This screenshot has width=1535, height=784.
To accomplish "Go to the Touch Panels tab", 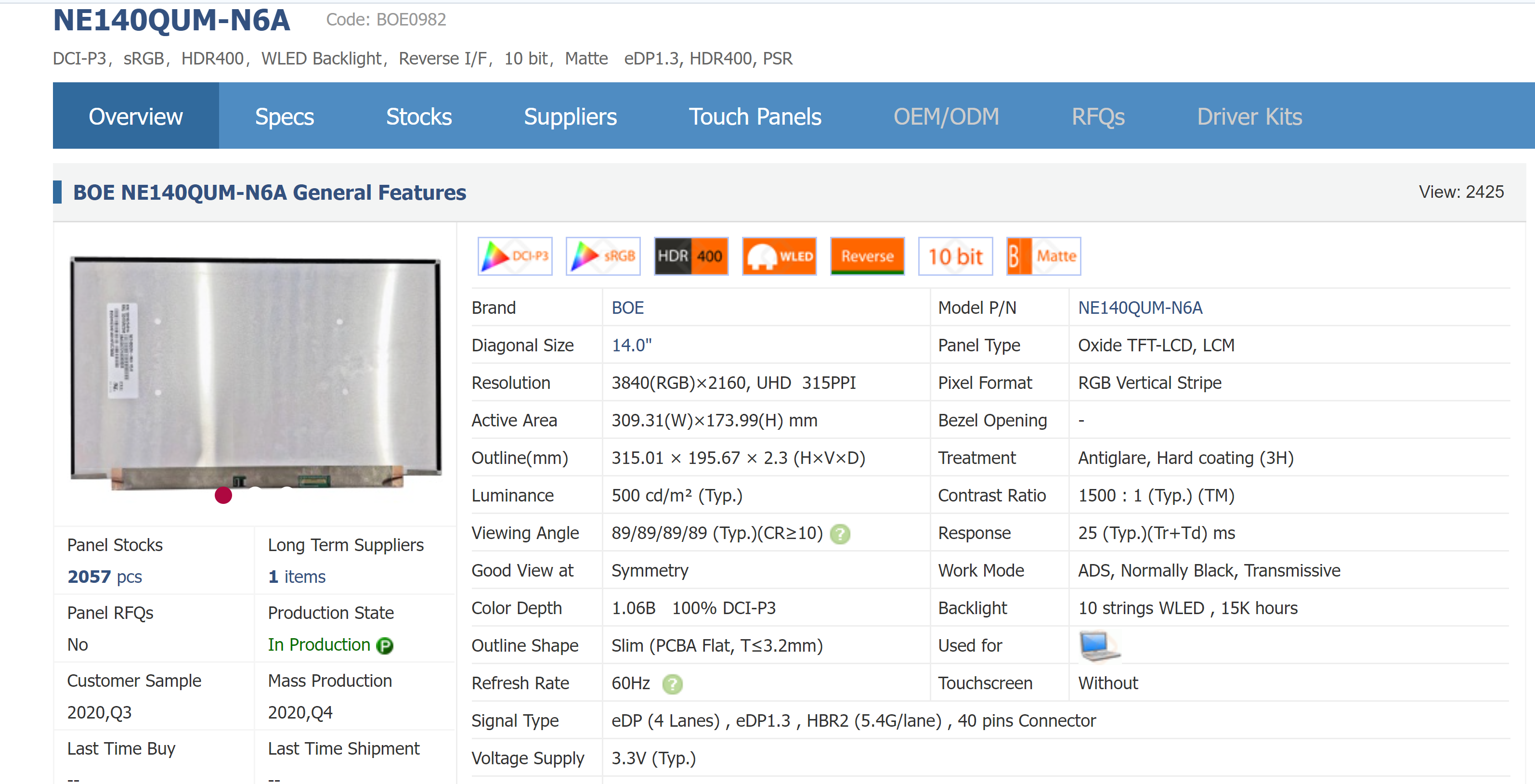I will (x=754, y=116).
